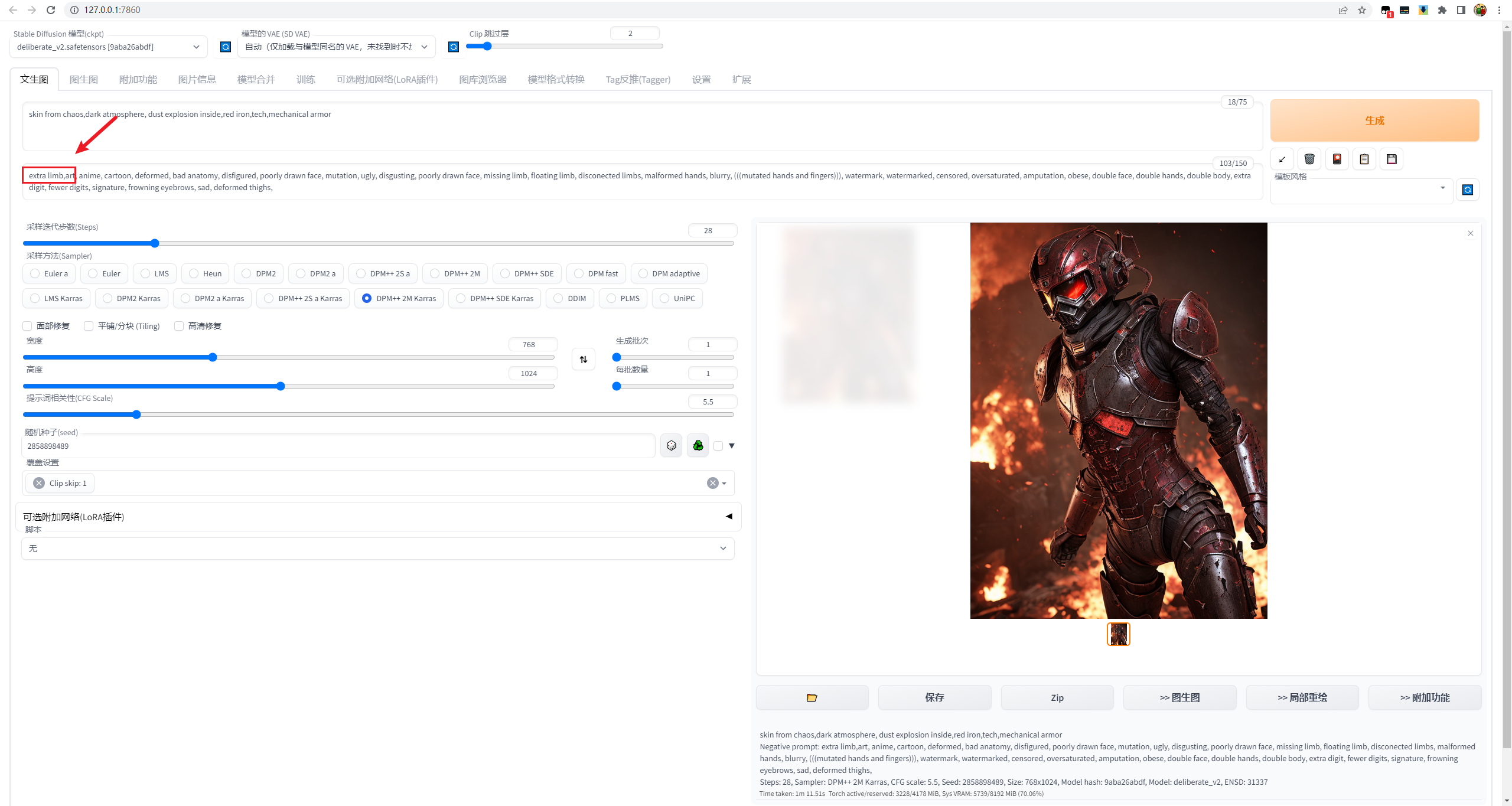Click the CFG Scale slider handle
1512x806 pixels.
tap(136, 415)
